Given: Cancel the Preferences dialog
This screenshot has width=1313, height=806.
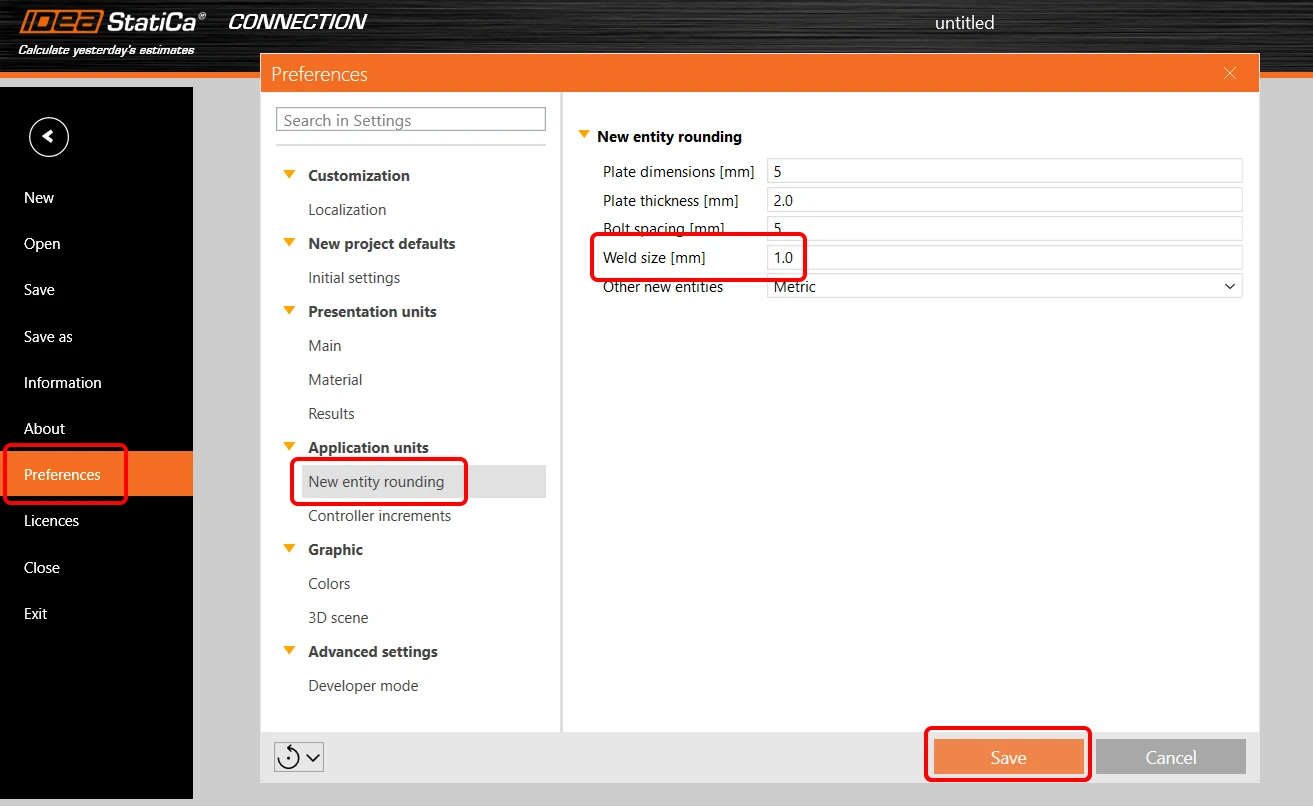Looking at the screenshot, I should tap(1171, 757).
